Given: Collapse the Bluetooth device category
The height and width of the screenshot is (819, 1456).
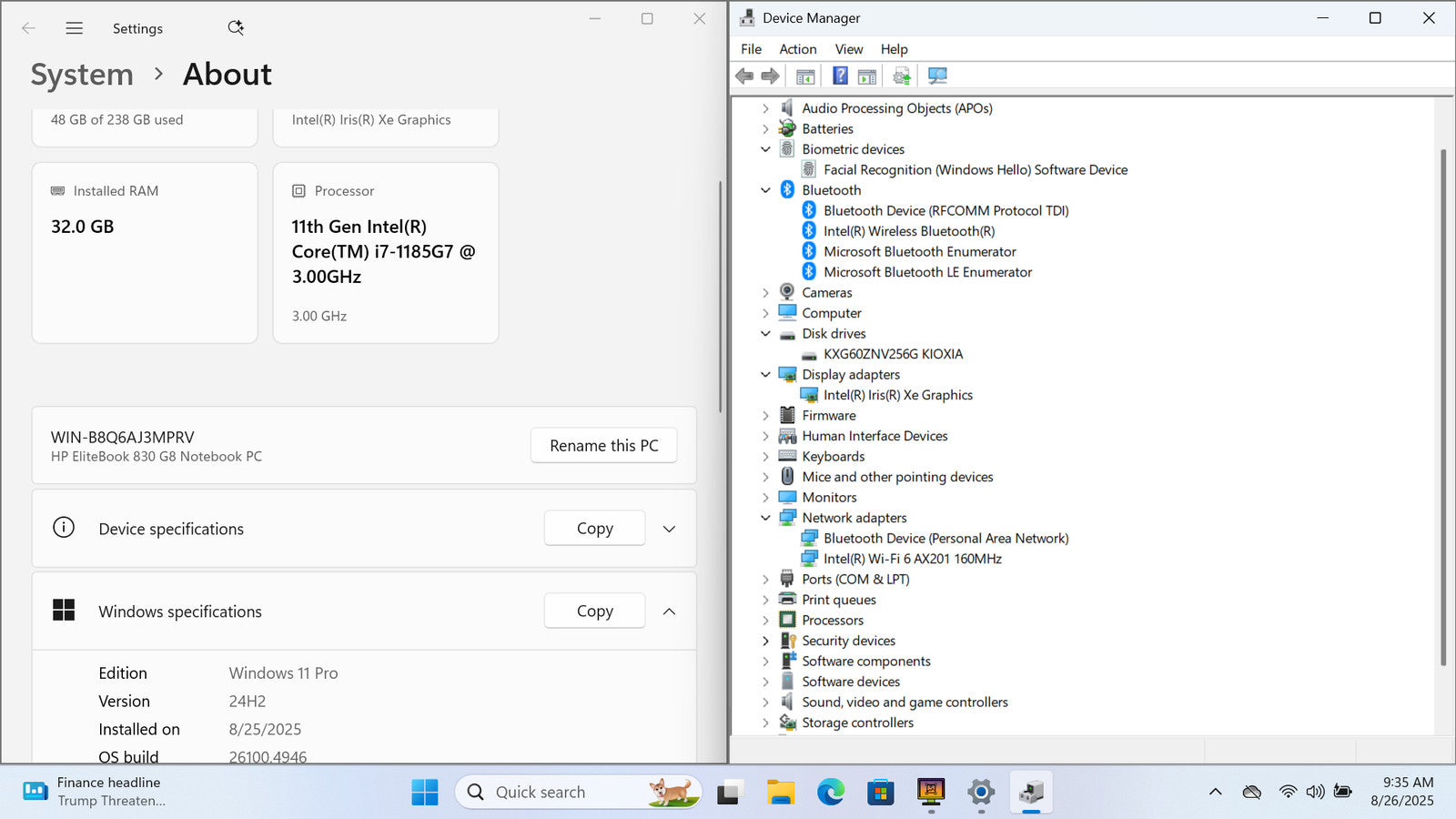Looking at the screenshot, I should pos(765,190).
